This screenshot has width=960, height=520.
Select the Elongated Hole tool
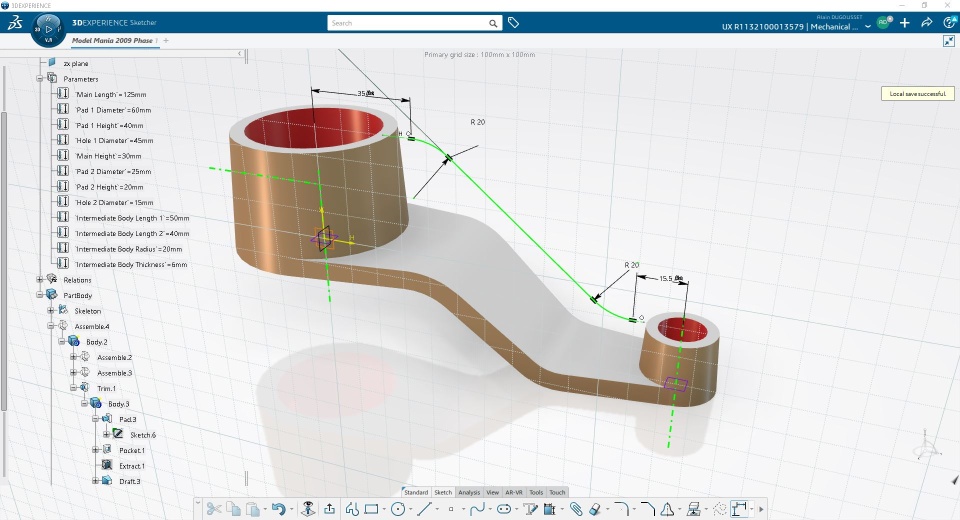click(x=504, y=509)
